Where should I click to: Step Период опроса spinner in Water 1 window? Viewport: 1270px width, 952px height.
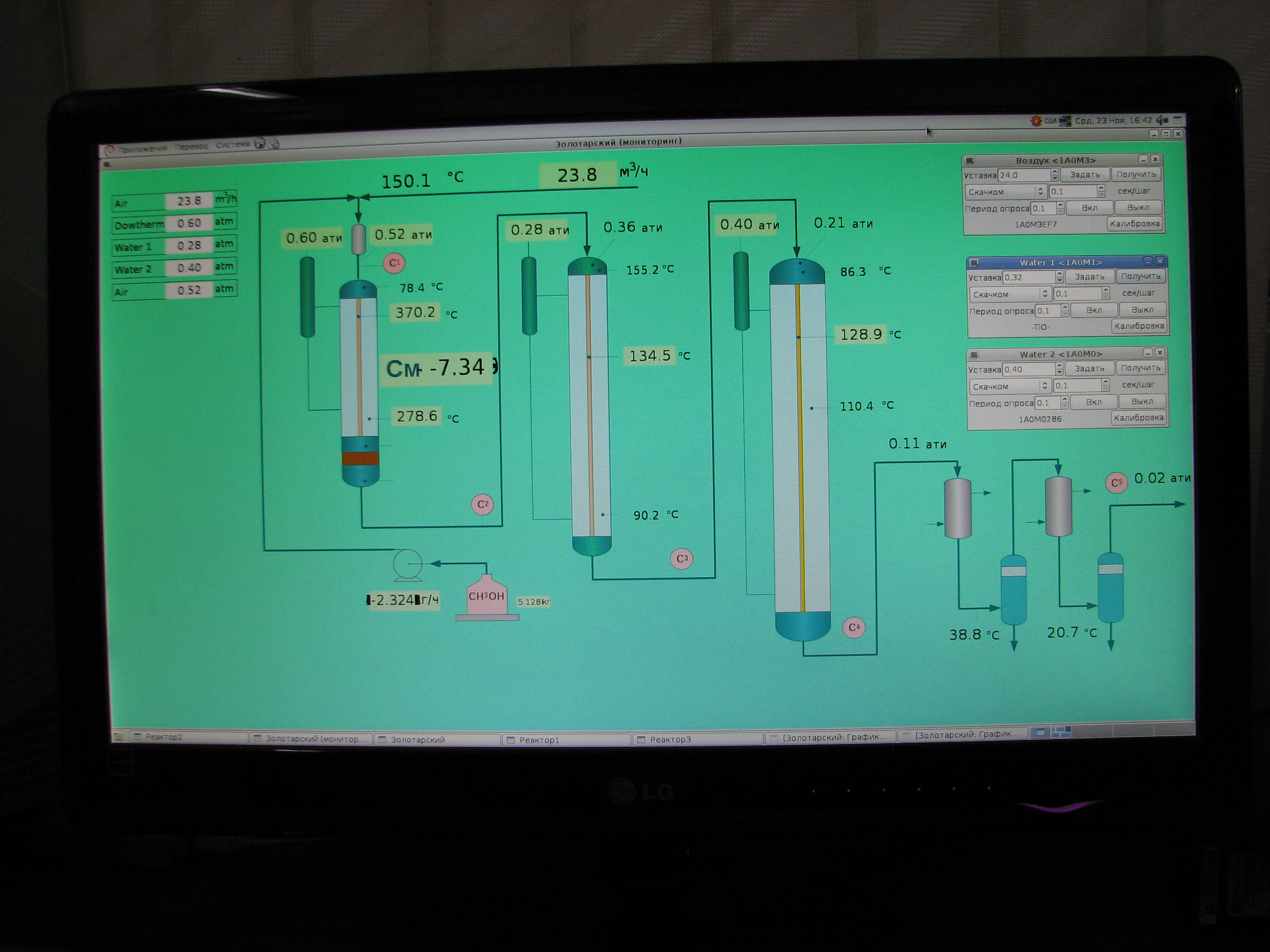pyautogui.click(x=1065, y=311)
